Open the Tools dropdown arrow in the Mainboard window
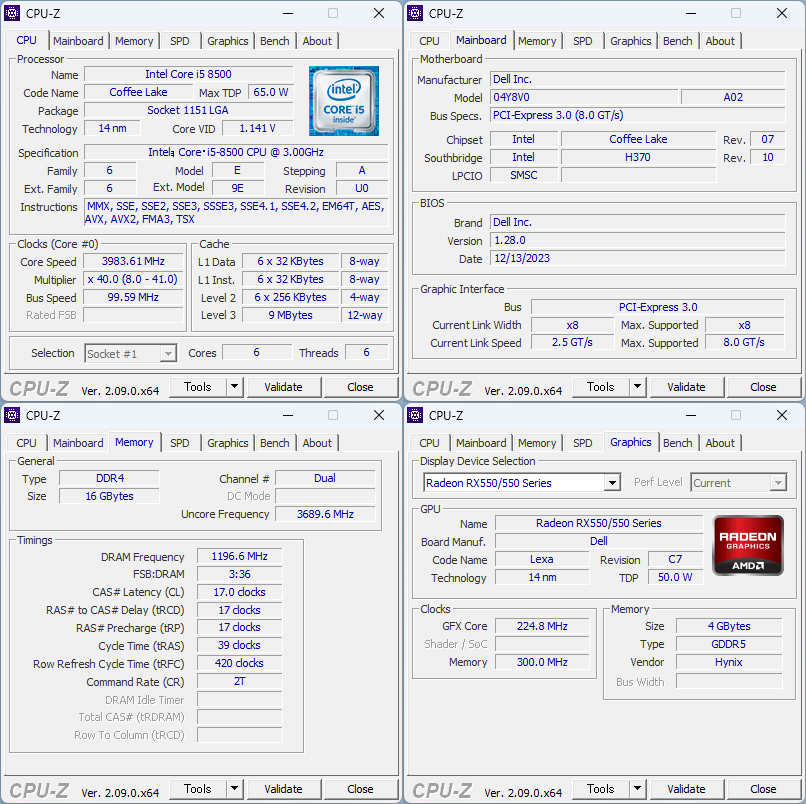The image size is (806, 804). (637, 387)
